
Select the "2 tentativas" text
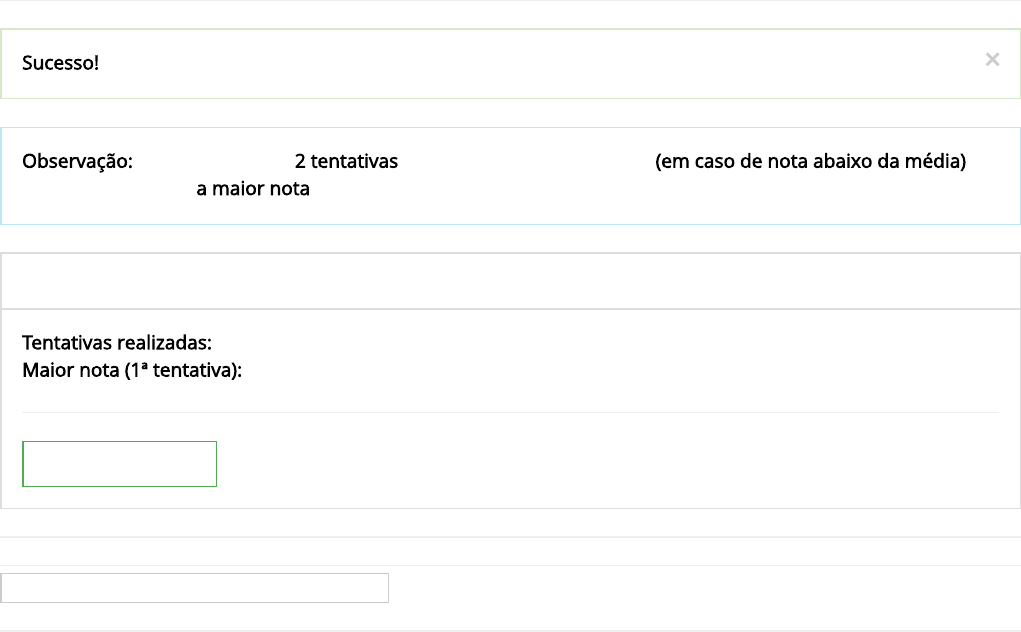click(346, 162)
